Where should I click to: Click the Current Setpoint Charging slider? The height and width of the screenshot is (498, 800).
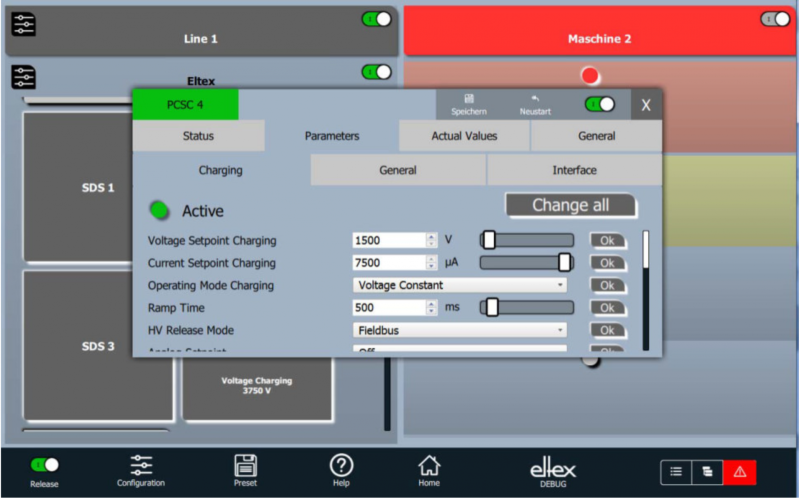pos(527,262)
